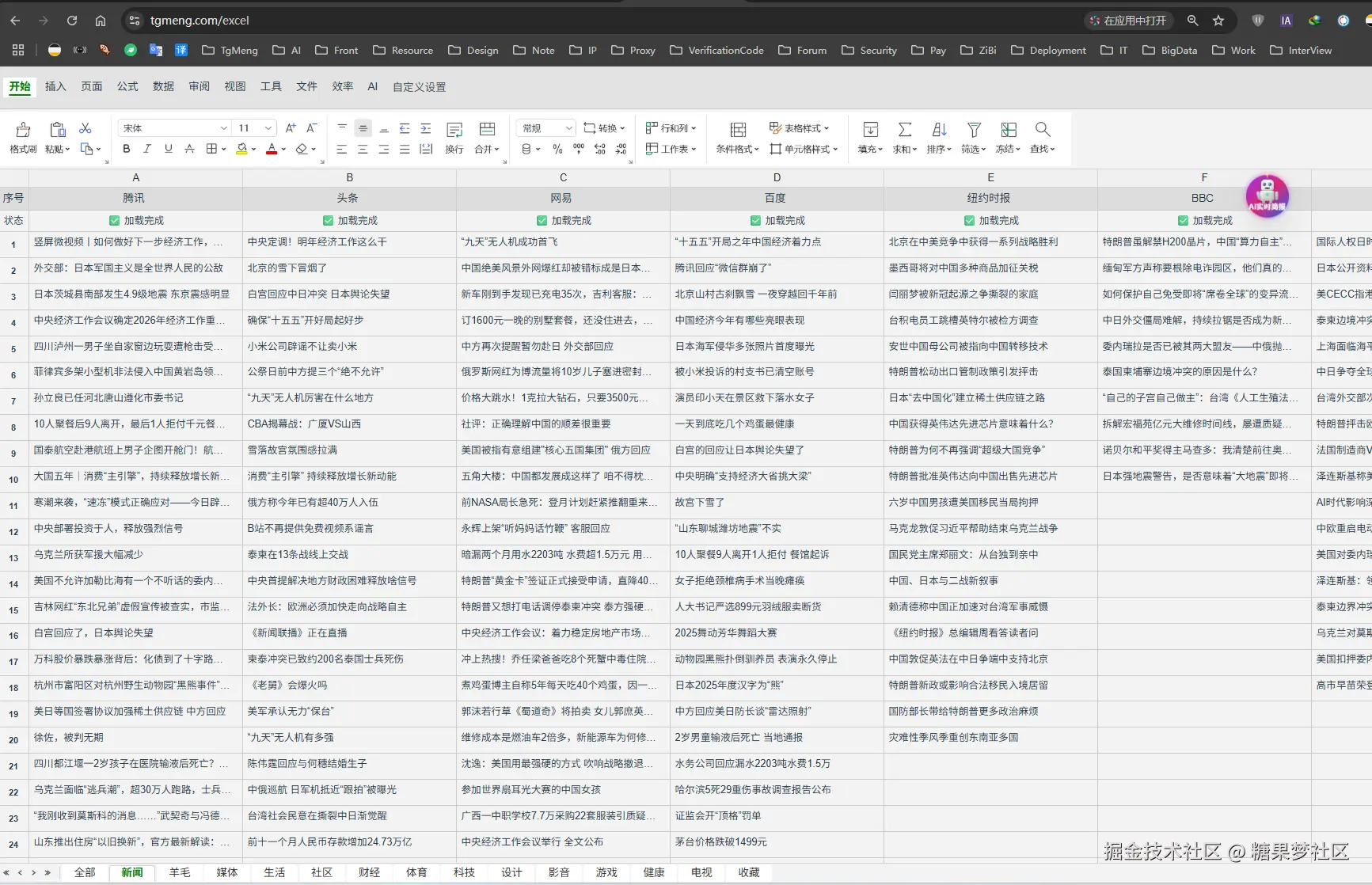Align cell content to the top
Image resolution: width=1372 pixels, height=885 pixels.
[342, 128]
